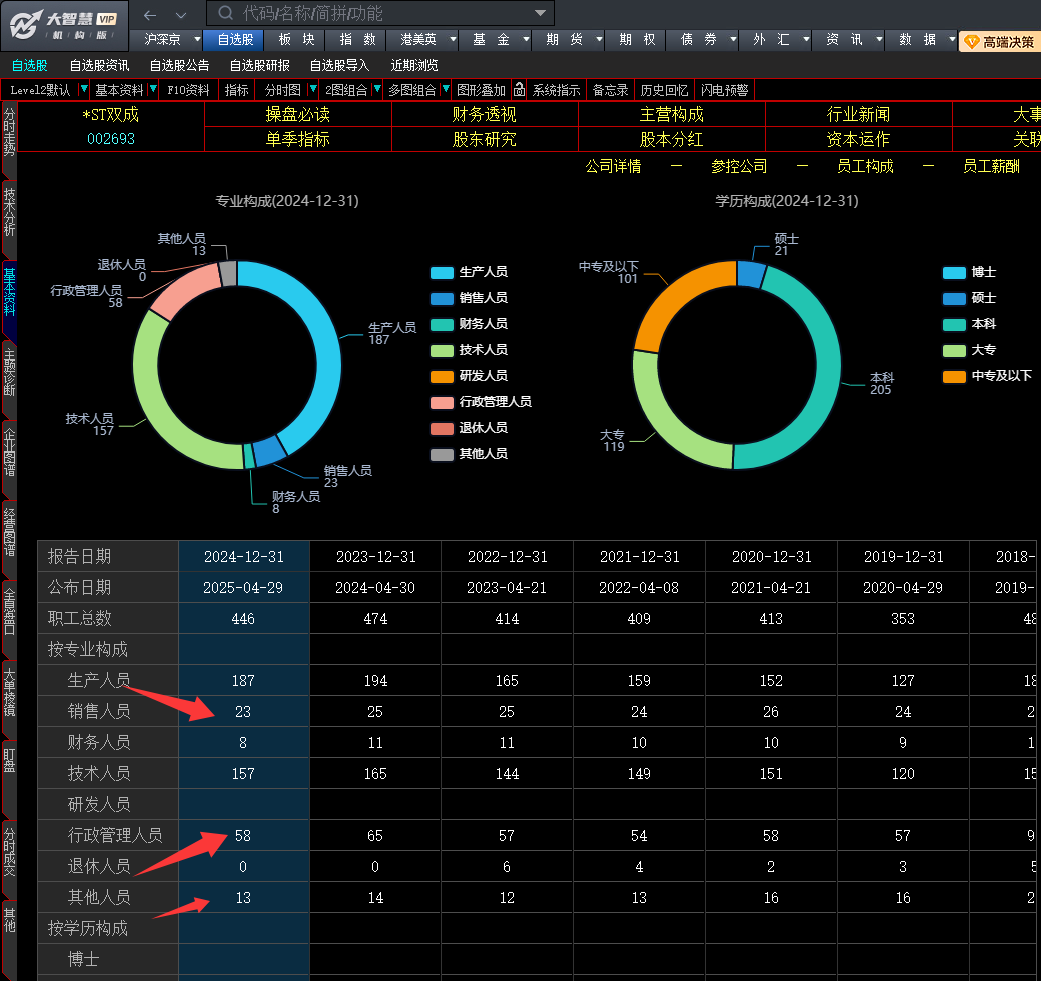Go to 公司详情 page link
Screen dimensions: 1041x981
point(613,166)
